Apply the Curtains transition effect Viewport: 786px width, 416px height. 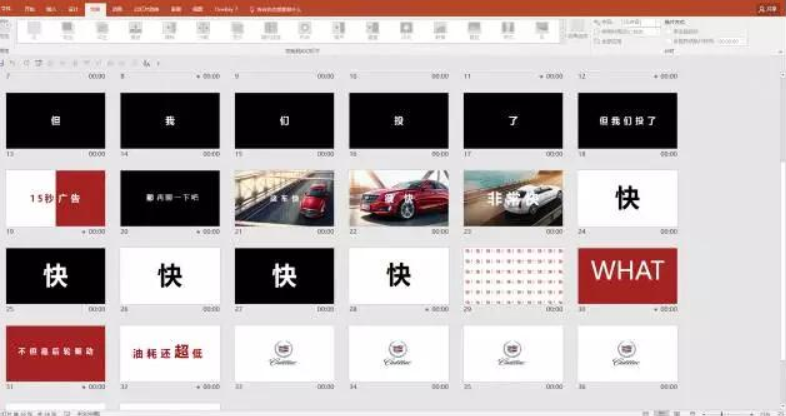click(x=508, y=30)
